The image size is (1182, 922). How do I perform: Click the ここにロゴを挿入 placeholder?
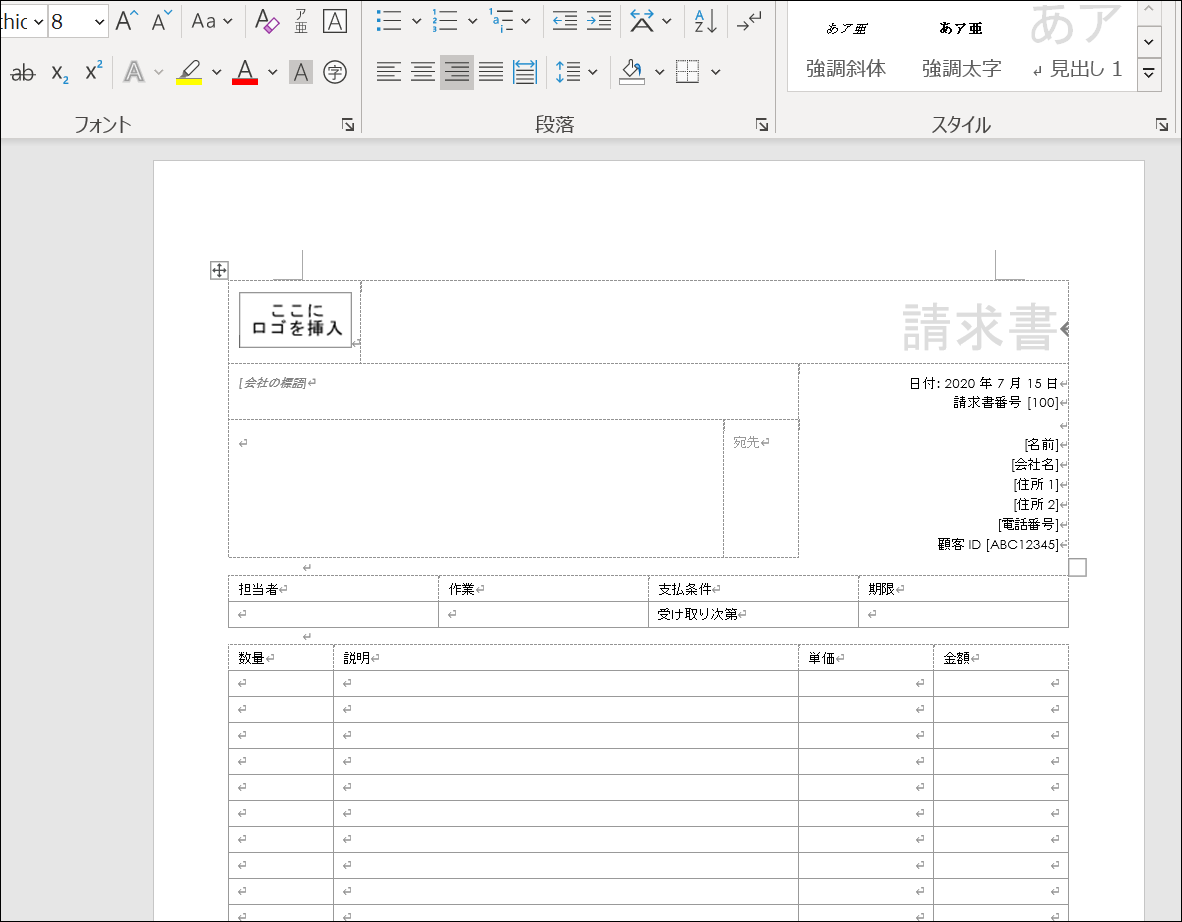click(x=295, y=321)
